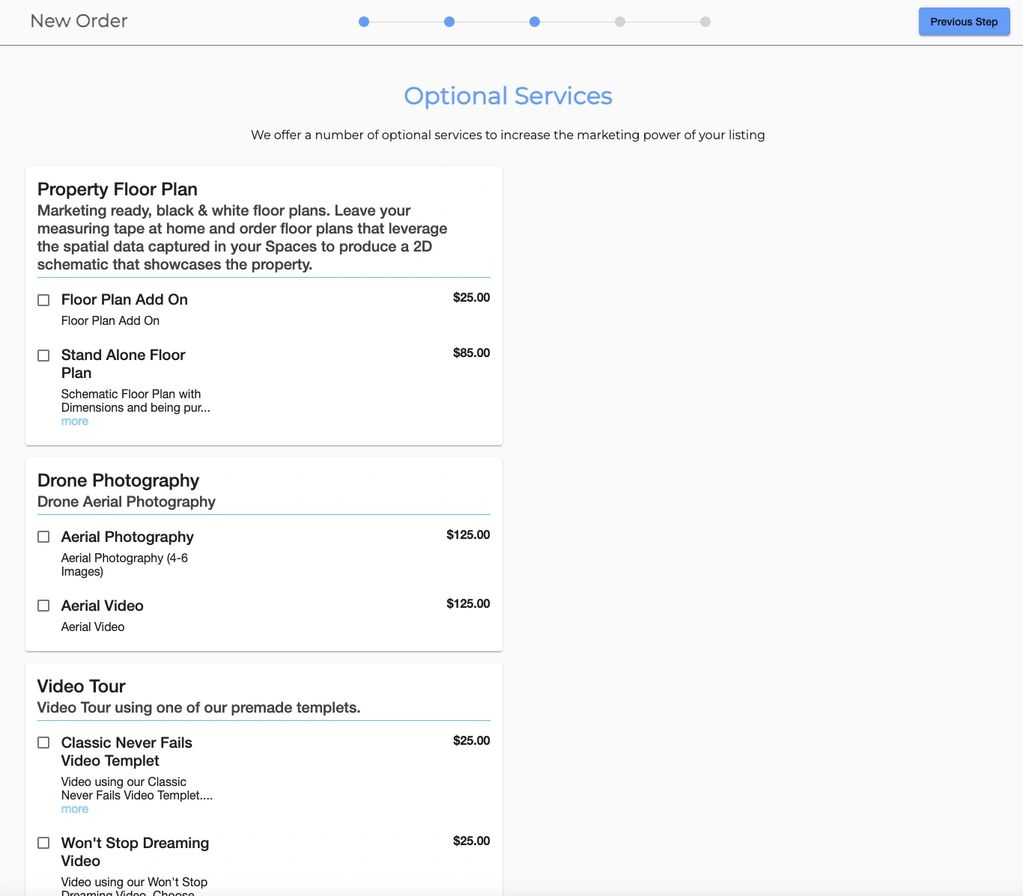Expand 'more' under Stand Alone Floor Plan

click(75, 422)
